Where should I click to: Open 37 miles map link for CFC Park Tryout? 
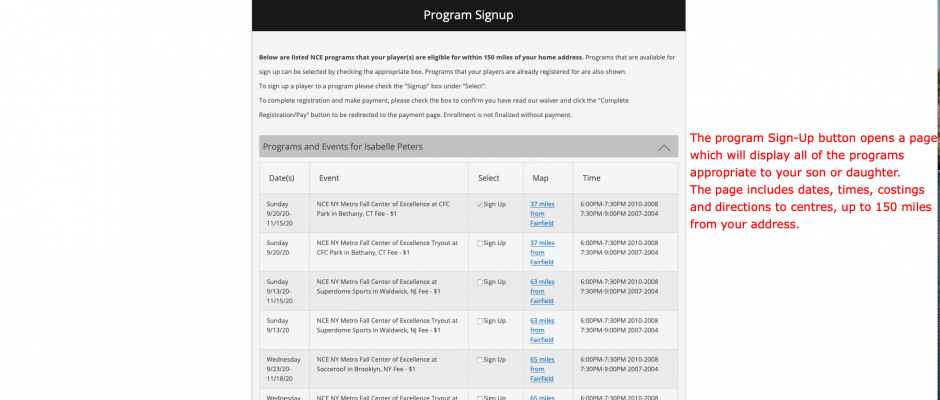coord(542,252)
